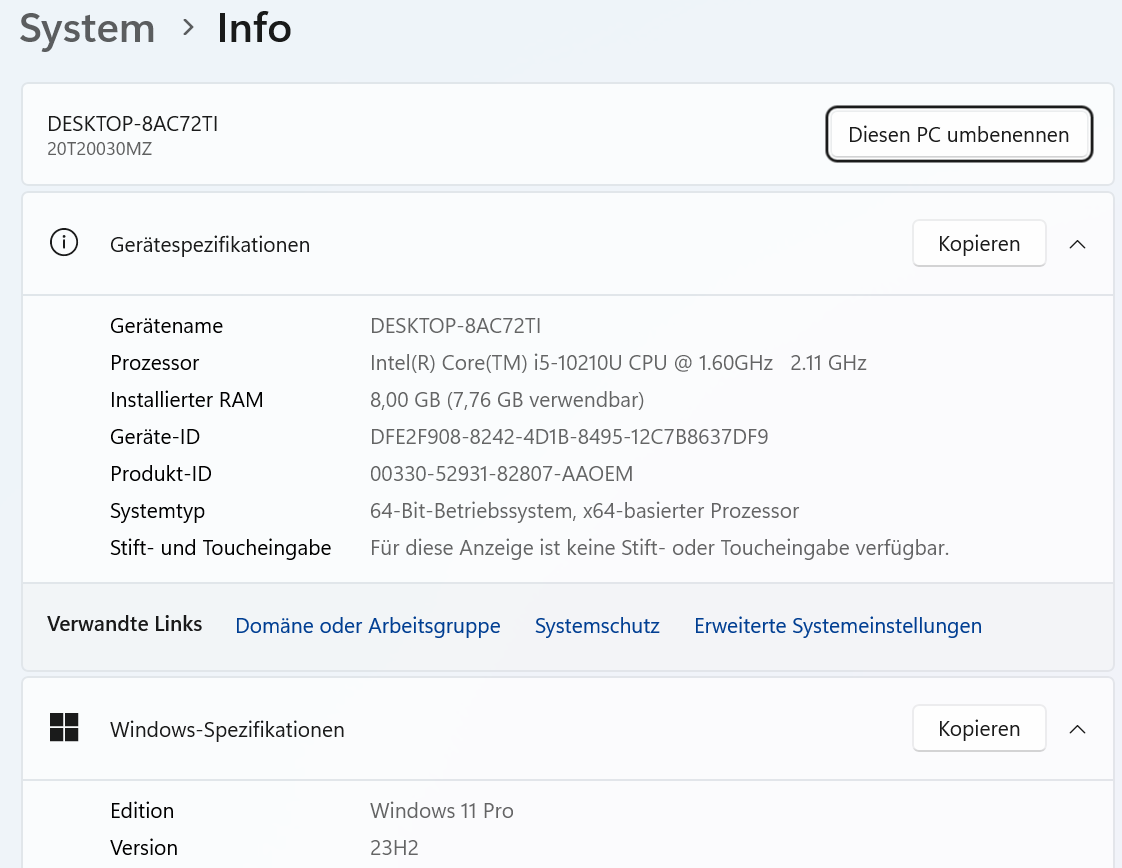Collapse the Gerätespezifikationen section chevron
The image size is (1122, 868).
1077,244
